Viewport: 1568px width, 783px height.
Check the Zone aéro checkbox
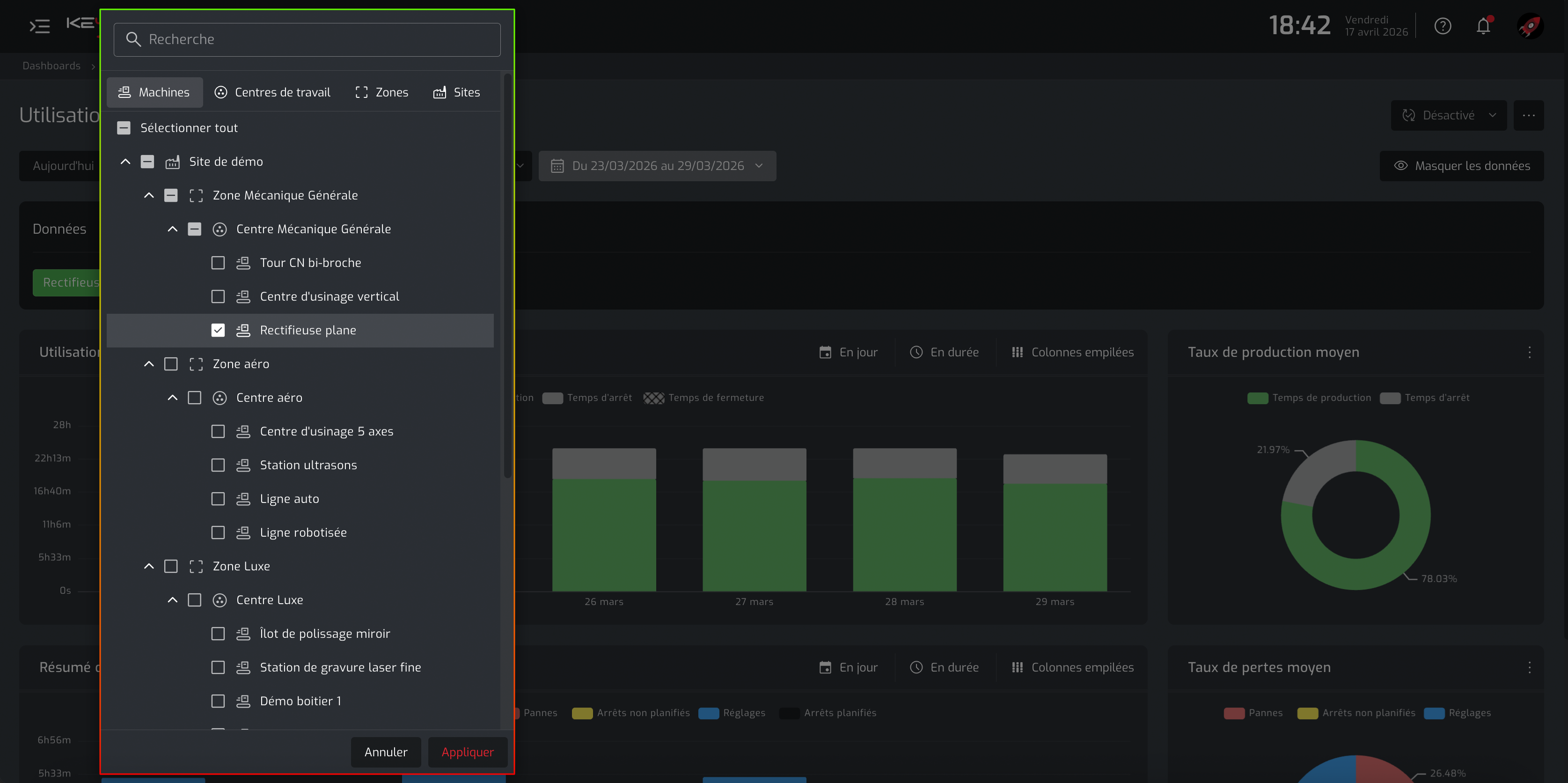[x=171, y=364]
